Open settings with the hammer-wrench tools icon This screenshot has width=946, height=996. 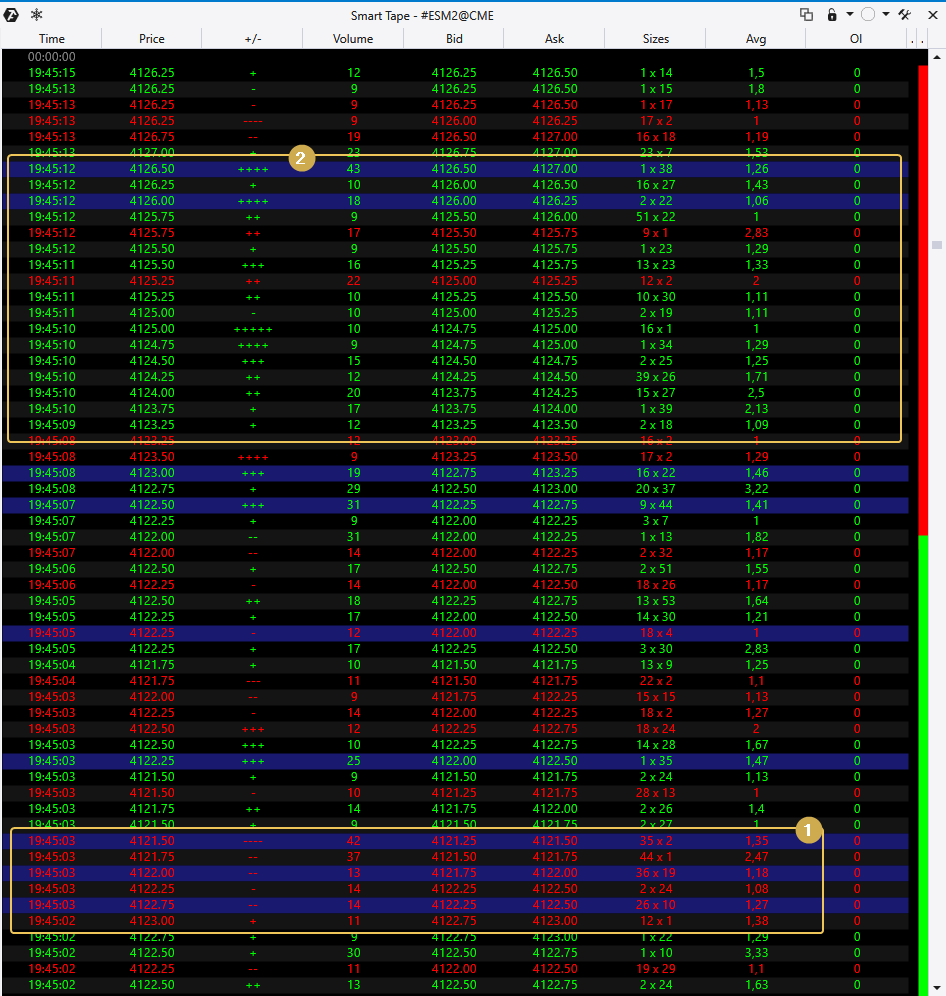[x=905, y=15]
